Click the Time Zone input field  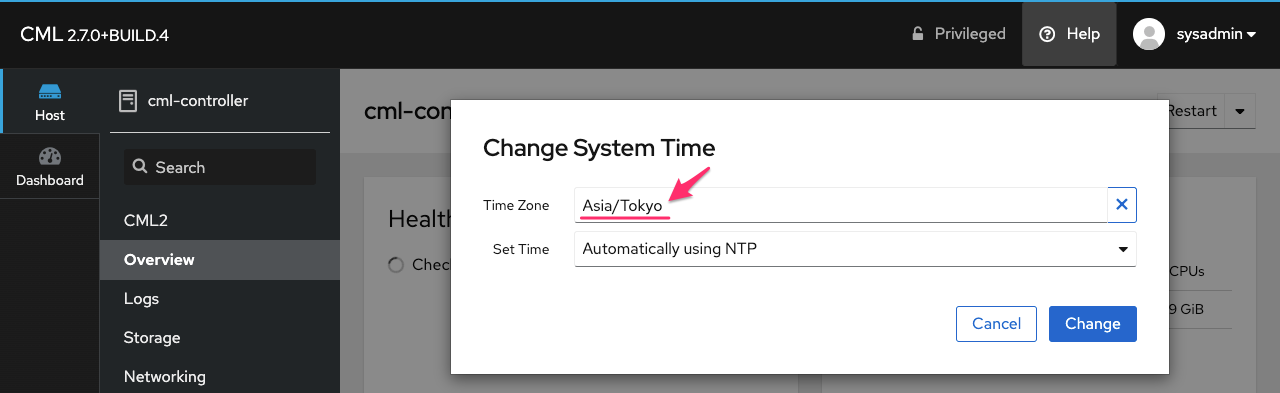tap(840, 205)
